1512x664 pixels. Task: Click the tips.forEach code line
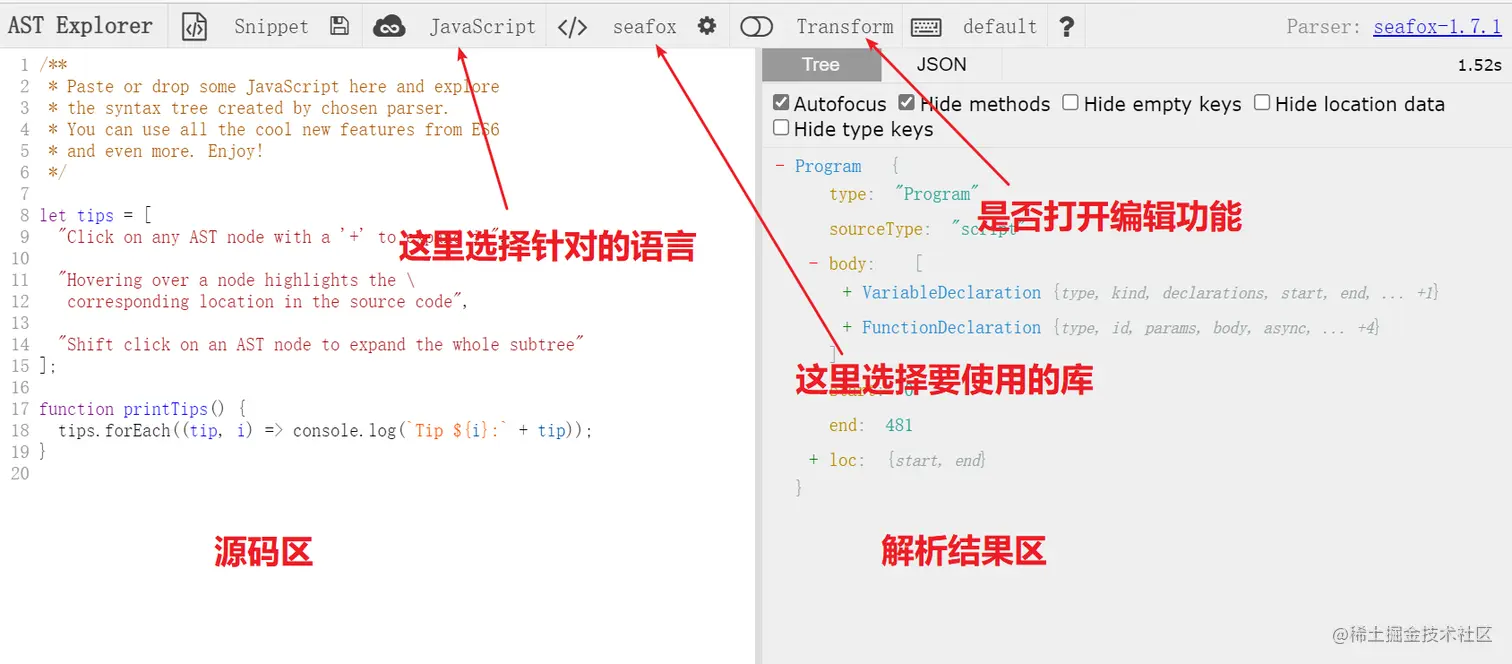[325, 431]
